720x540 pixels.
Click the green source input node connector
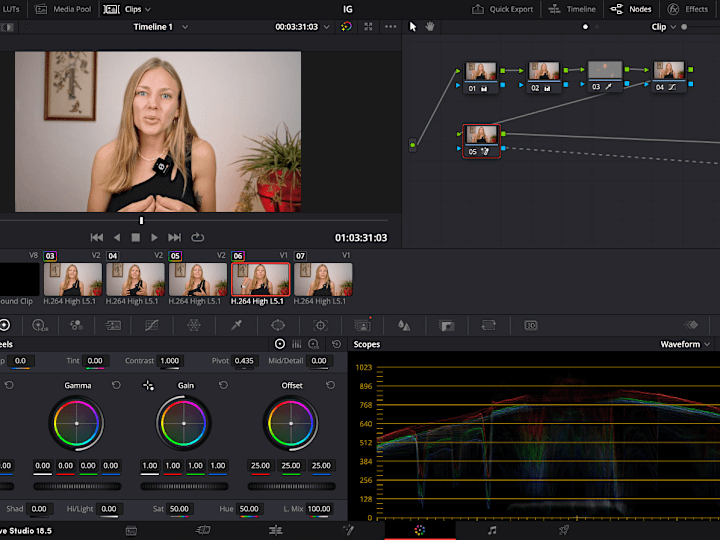(413, 145)
